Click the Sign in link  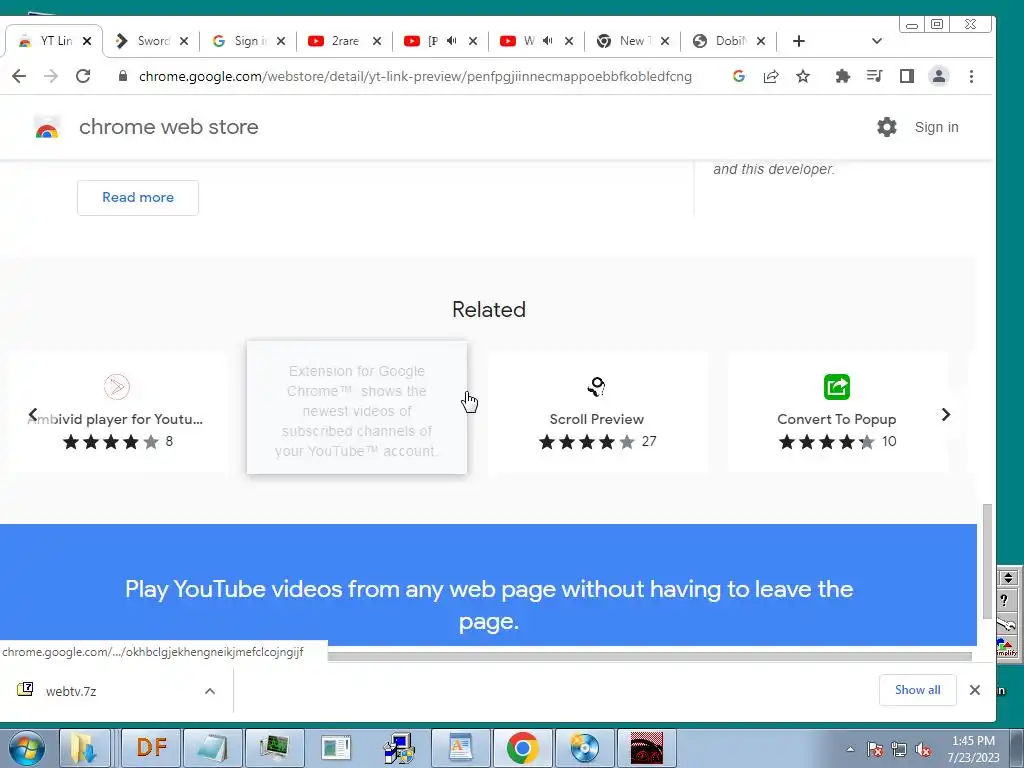(x=936, y=127)
